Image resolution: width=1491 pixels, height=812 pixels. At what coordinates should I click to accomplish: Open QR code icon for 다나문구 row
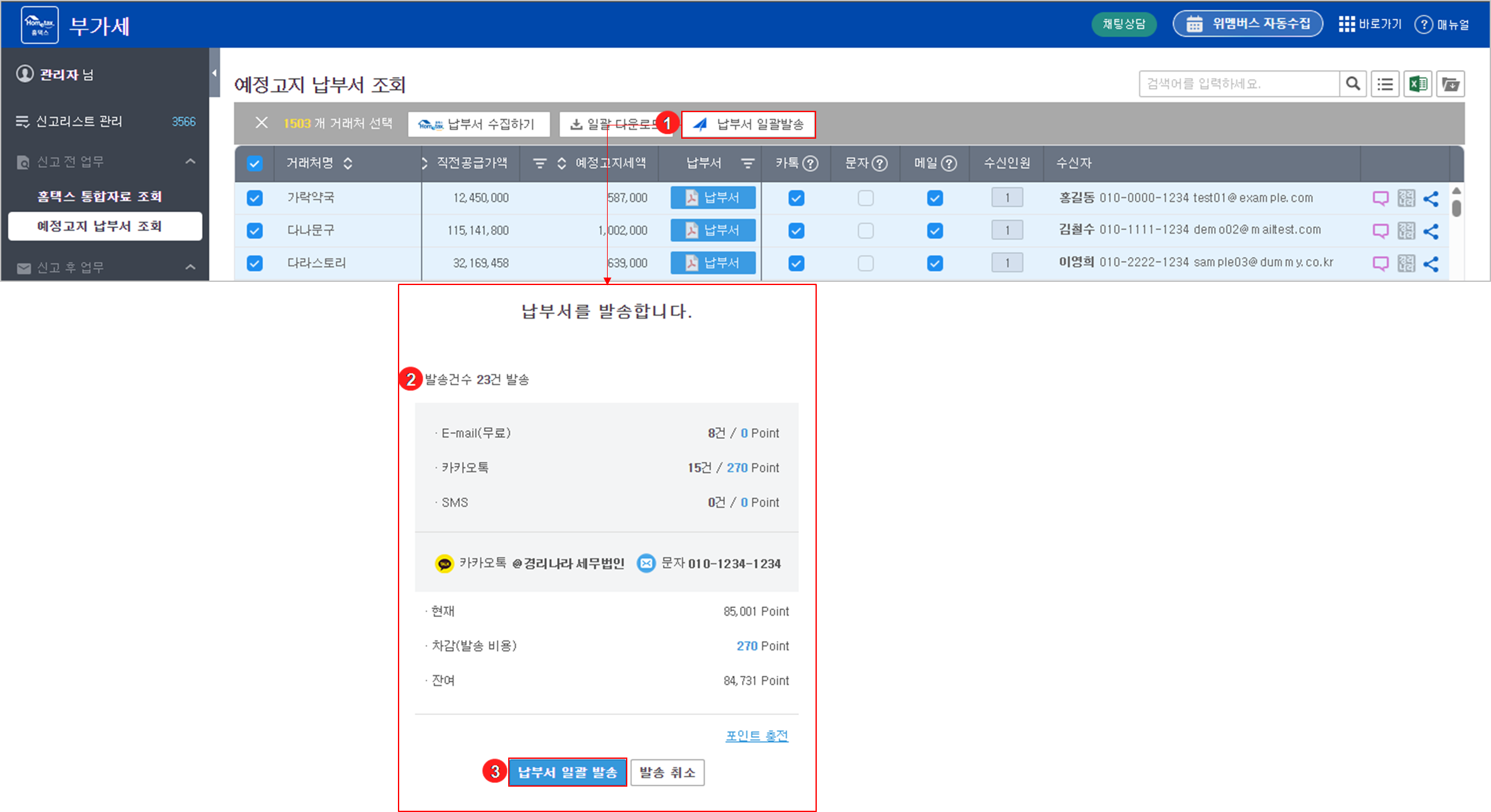point(1406,231)
